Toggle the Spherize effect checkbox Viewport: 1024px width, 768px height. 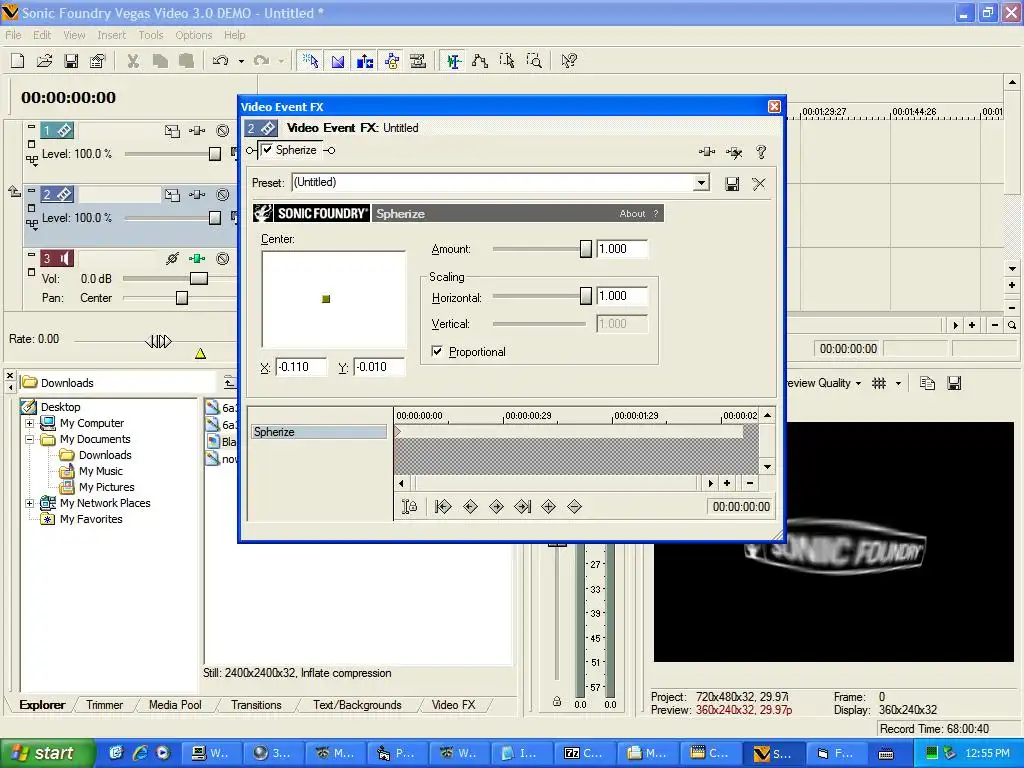click(268, 150)
